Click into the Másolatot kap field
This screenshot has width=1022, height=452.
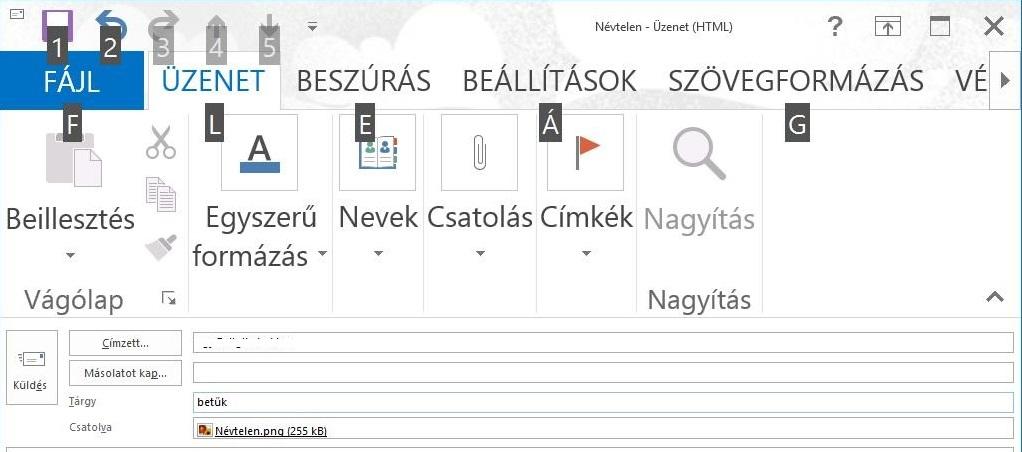(x=604, y=372)
